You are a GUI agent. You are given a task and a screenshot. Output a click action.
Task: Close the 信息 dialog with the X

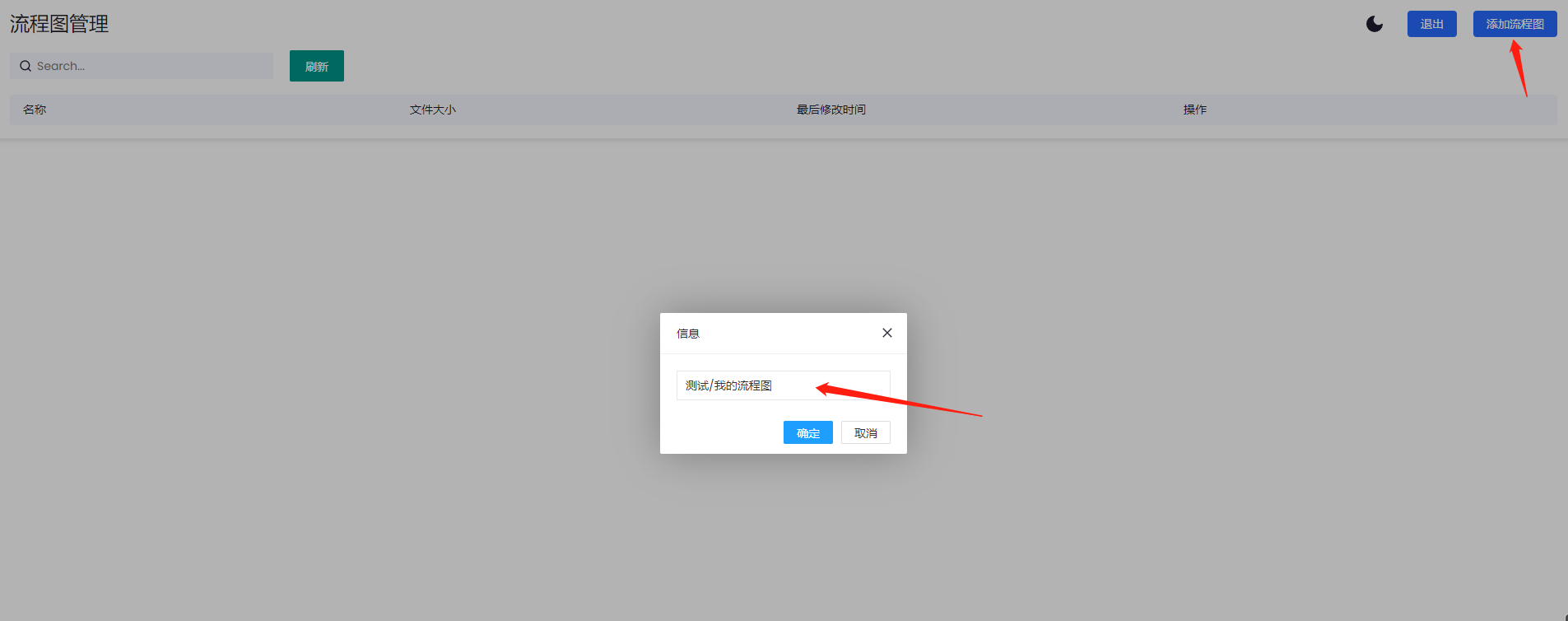click(886, 333)
